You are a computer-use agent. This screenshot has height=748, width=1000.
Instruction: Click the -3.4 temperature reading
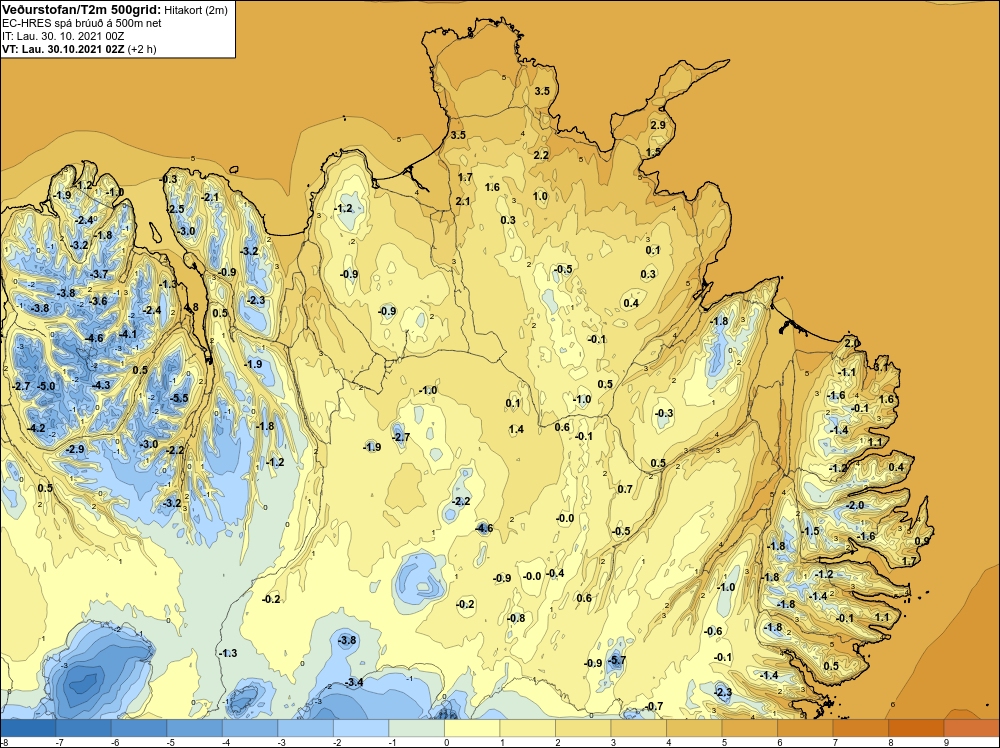coord(354,682)
